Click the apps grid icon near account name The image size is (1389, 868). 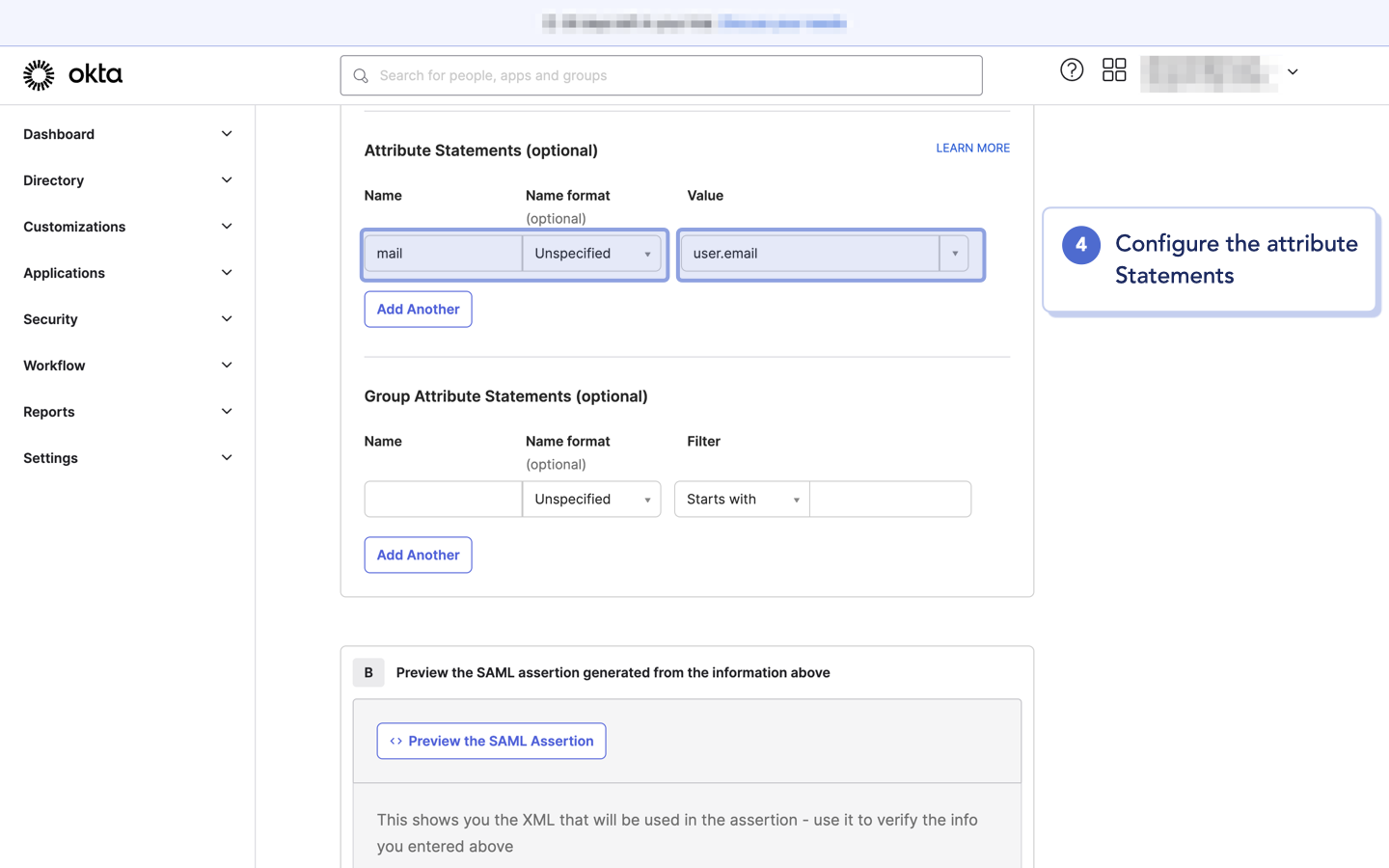(1114, 69)
